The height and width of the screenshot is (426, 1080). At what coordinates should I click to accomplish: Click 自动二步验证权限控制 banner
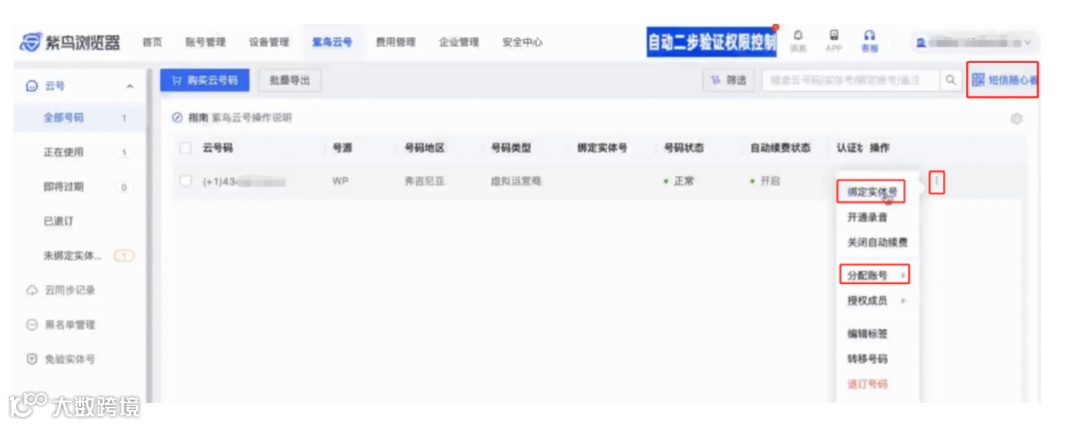[712, 41]
